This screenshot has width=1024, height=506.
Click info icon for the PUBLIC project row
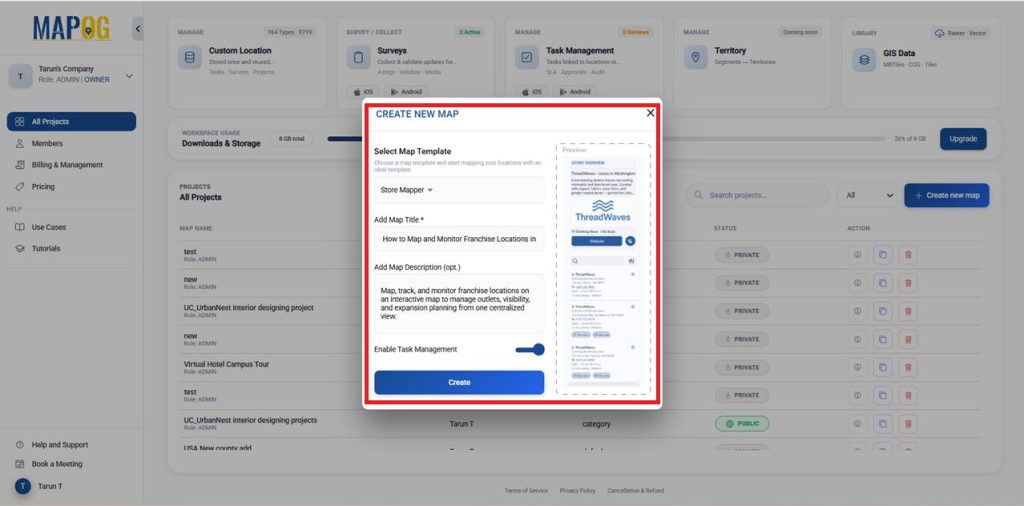pyautogui.click(x=857, y=424)
